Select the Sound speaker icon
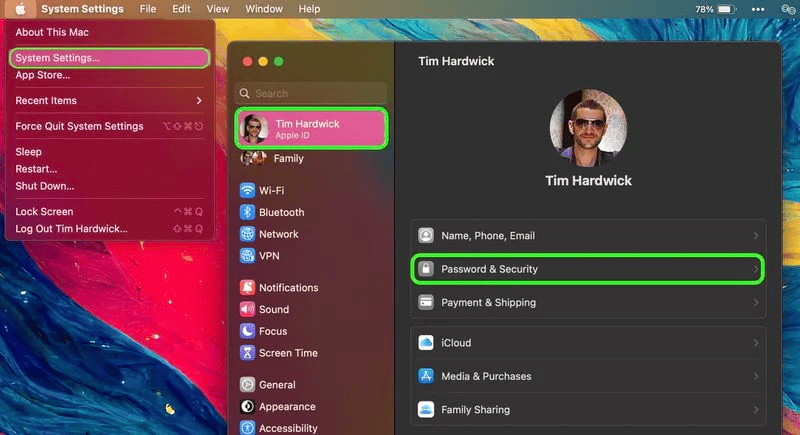The width and height of the screenshot is (800, 435). [x=247, y=310]
